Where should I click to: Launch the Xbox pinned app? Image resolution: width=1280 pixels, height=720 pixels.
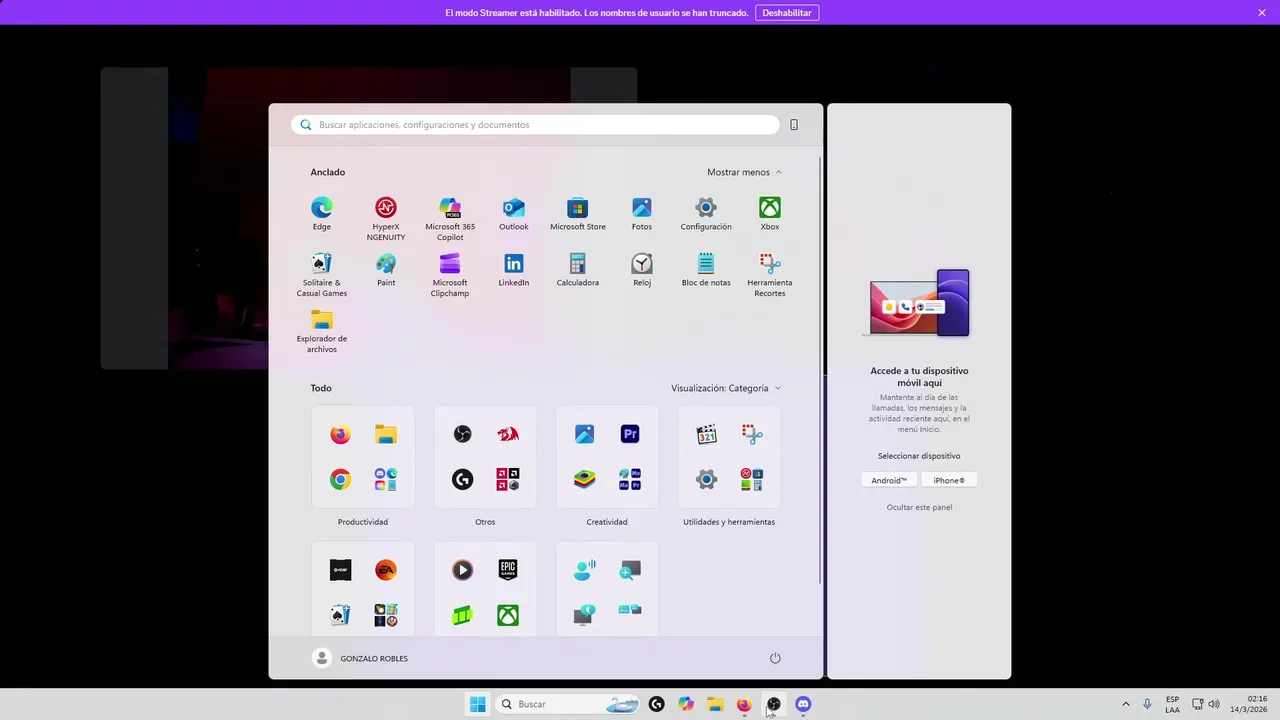(x=770, y=213)
